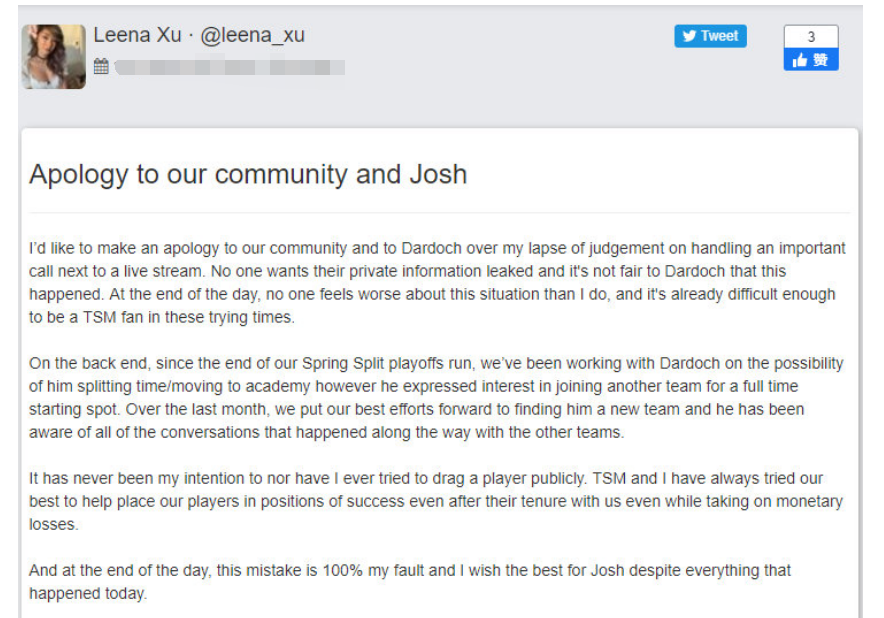Click the Tweet button
The height and width of the screenshot is (618, 884).
(710, 36)
